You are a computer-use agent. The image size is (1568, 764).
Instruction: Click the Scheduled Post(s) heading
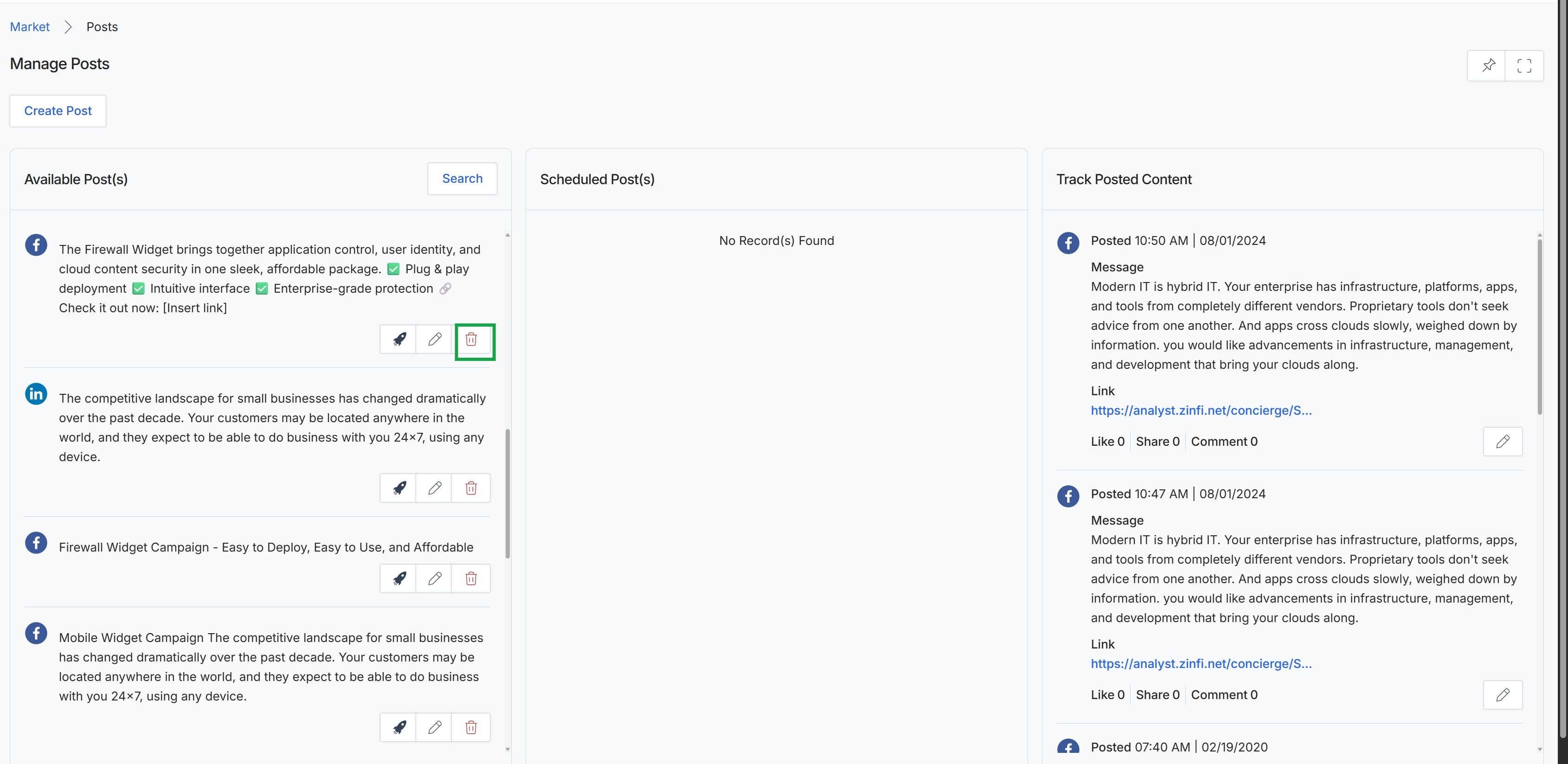pos(597,179)
